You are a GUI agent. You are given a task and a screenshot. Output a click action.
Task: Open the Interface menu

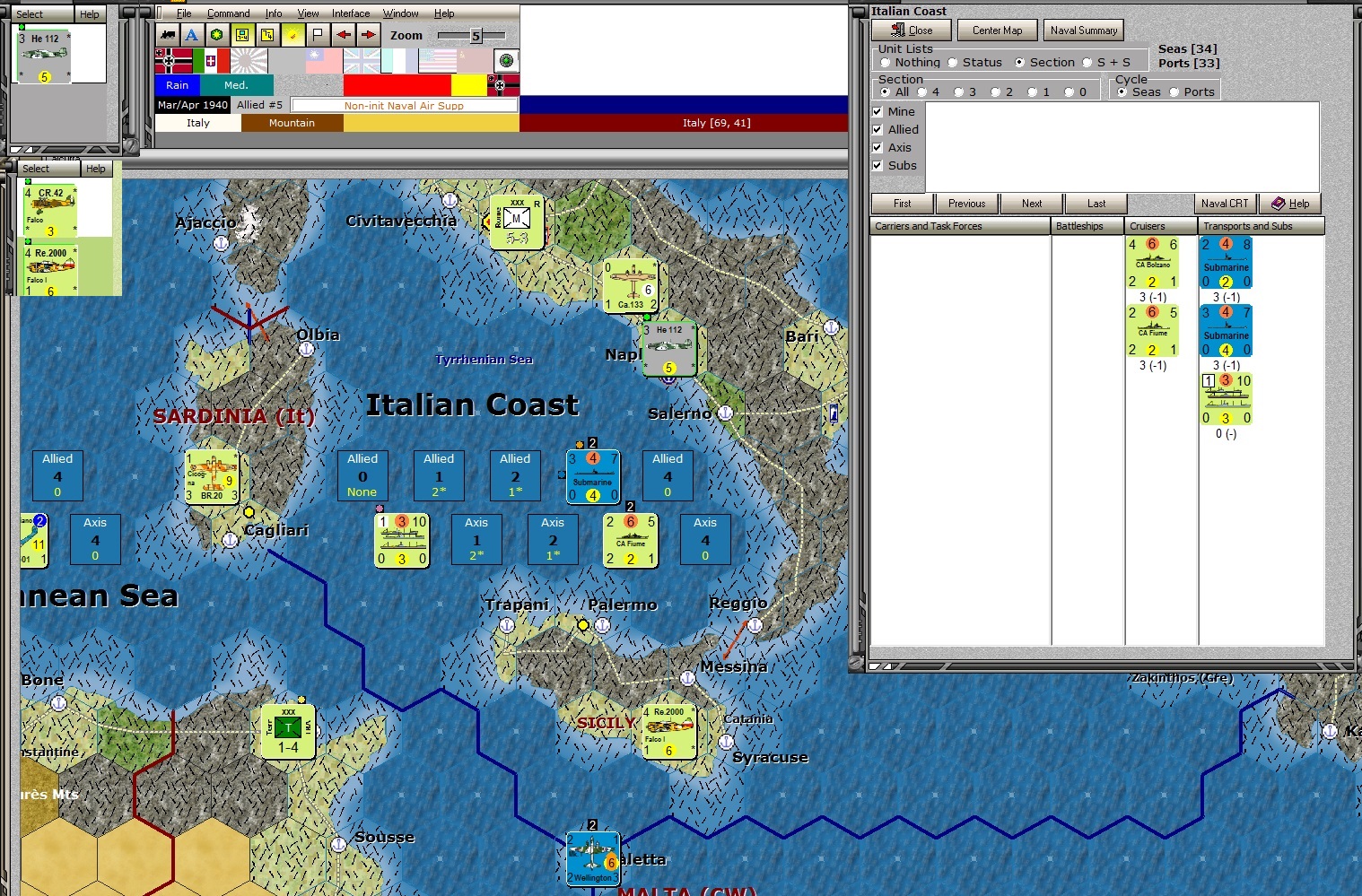[x=351, y=13]
